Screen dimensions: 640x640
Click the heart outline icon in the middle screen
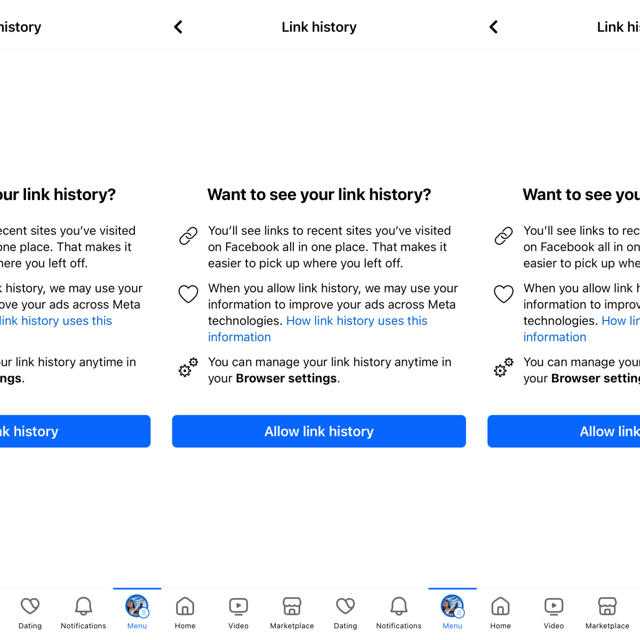(x=188, y=294)
